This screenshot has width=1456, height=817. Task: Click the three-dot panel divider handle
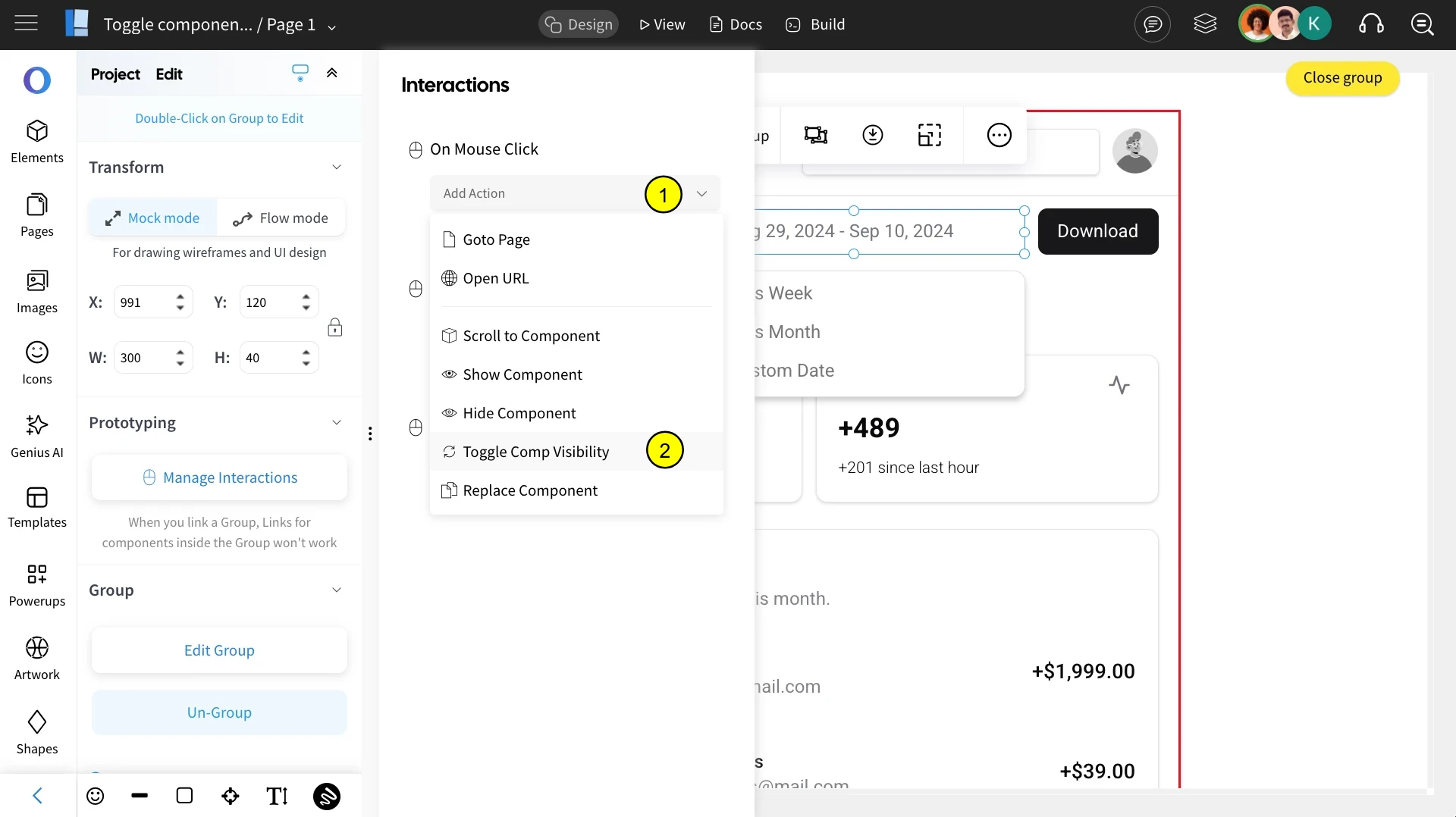click(370, 434)
